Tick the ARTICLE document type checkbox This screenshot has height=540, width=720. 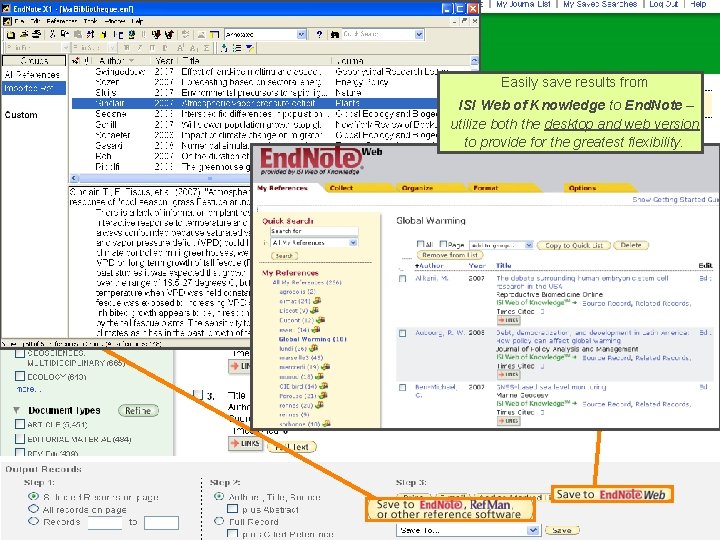click(20, 424)
